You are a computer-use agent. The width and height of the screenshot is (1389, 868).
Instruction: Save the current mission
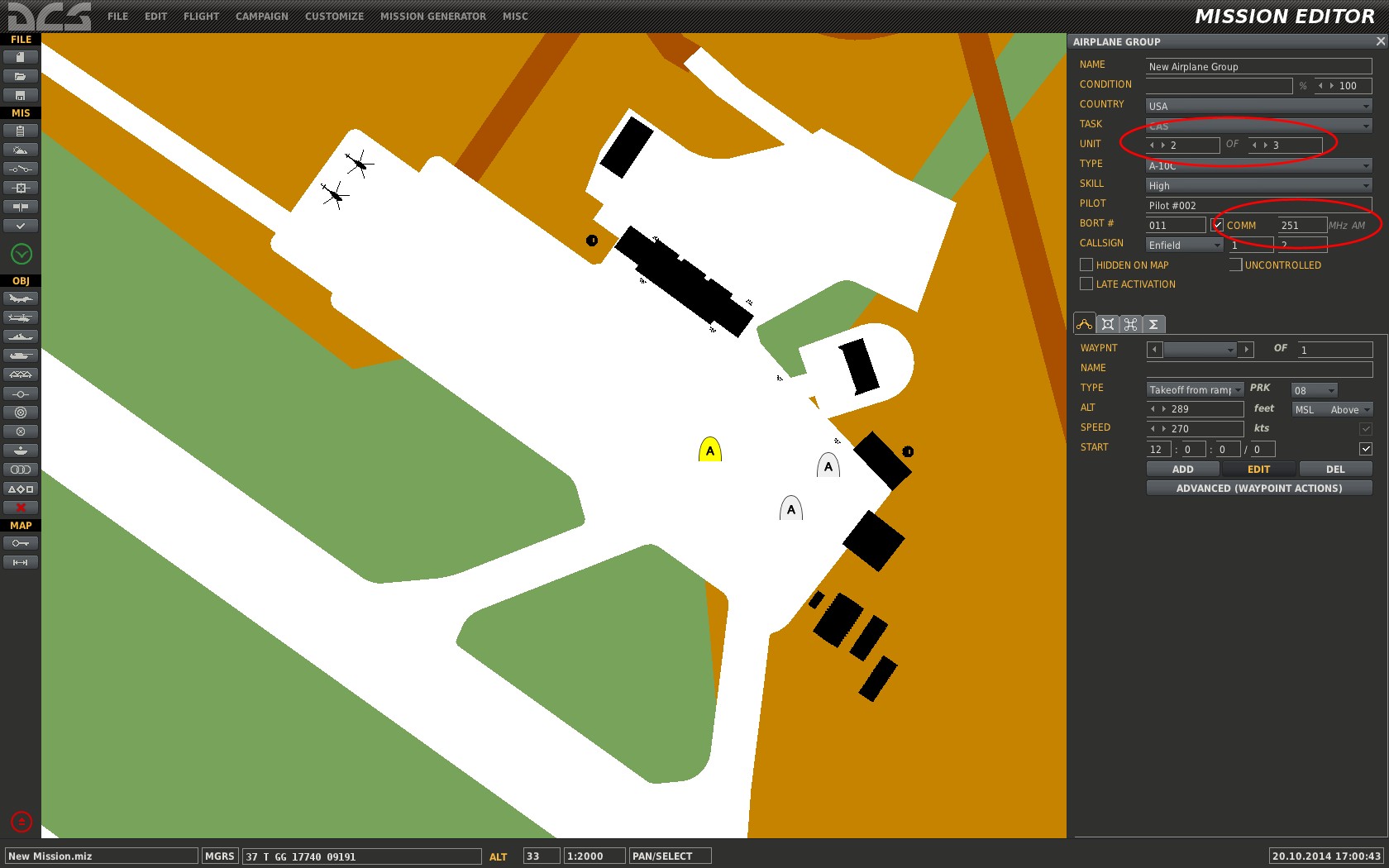tap(21, 95)
